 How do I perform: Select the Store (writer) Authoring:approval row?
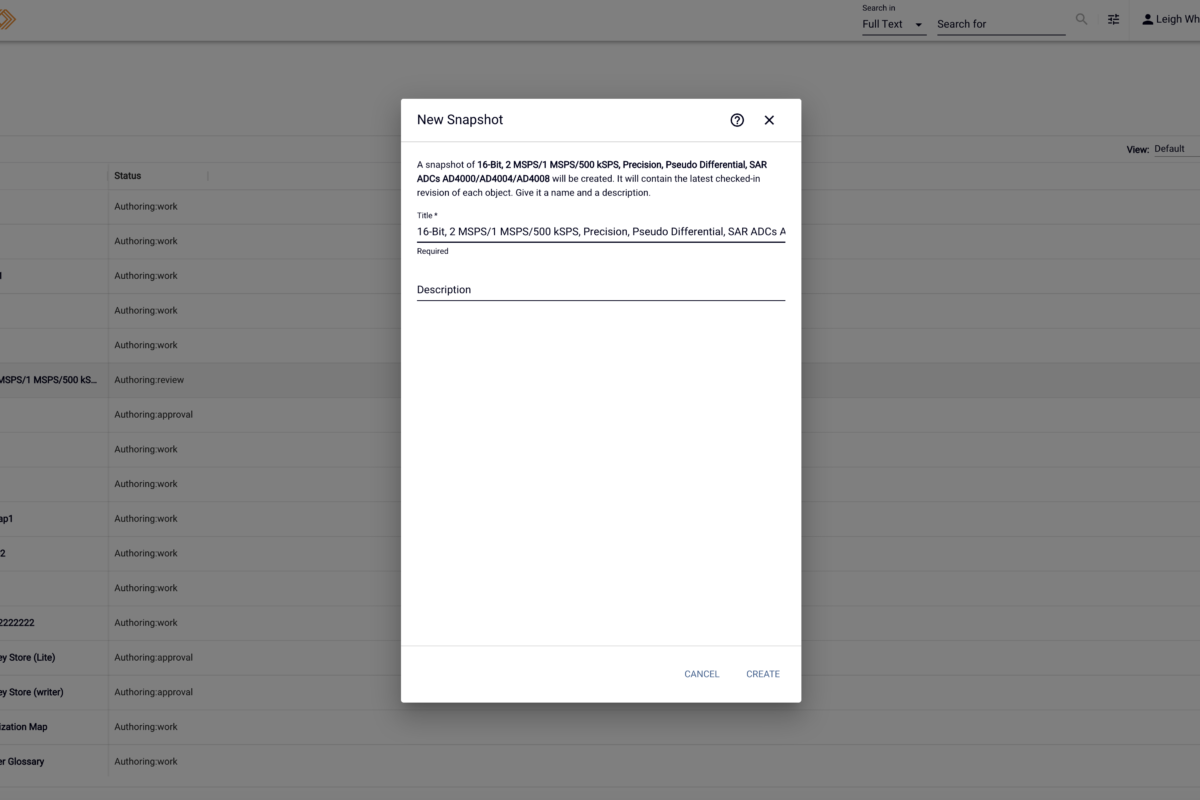(600, 692)
